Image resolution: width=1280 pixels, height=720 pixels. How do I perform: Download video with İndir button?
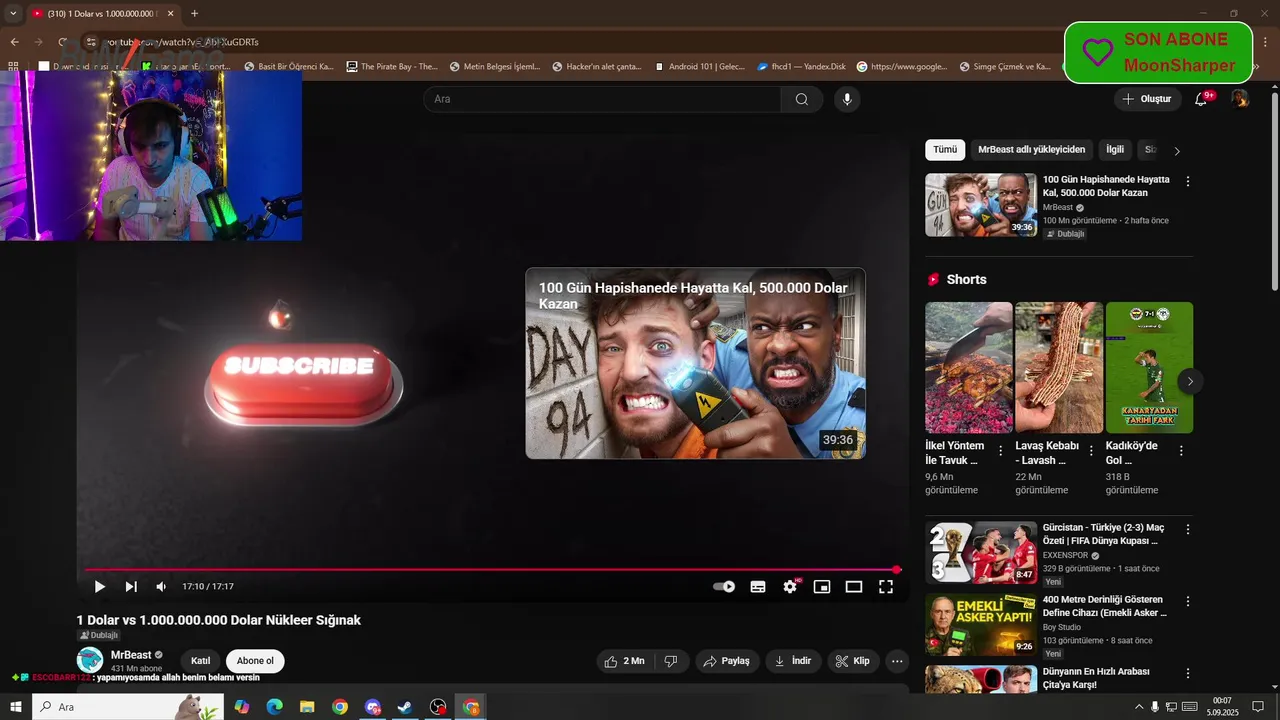[x=794, y=661]
